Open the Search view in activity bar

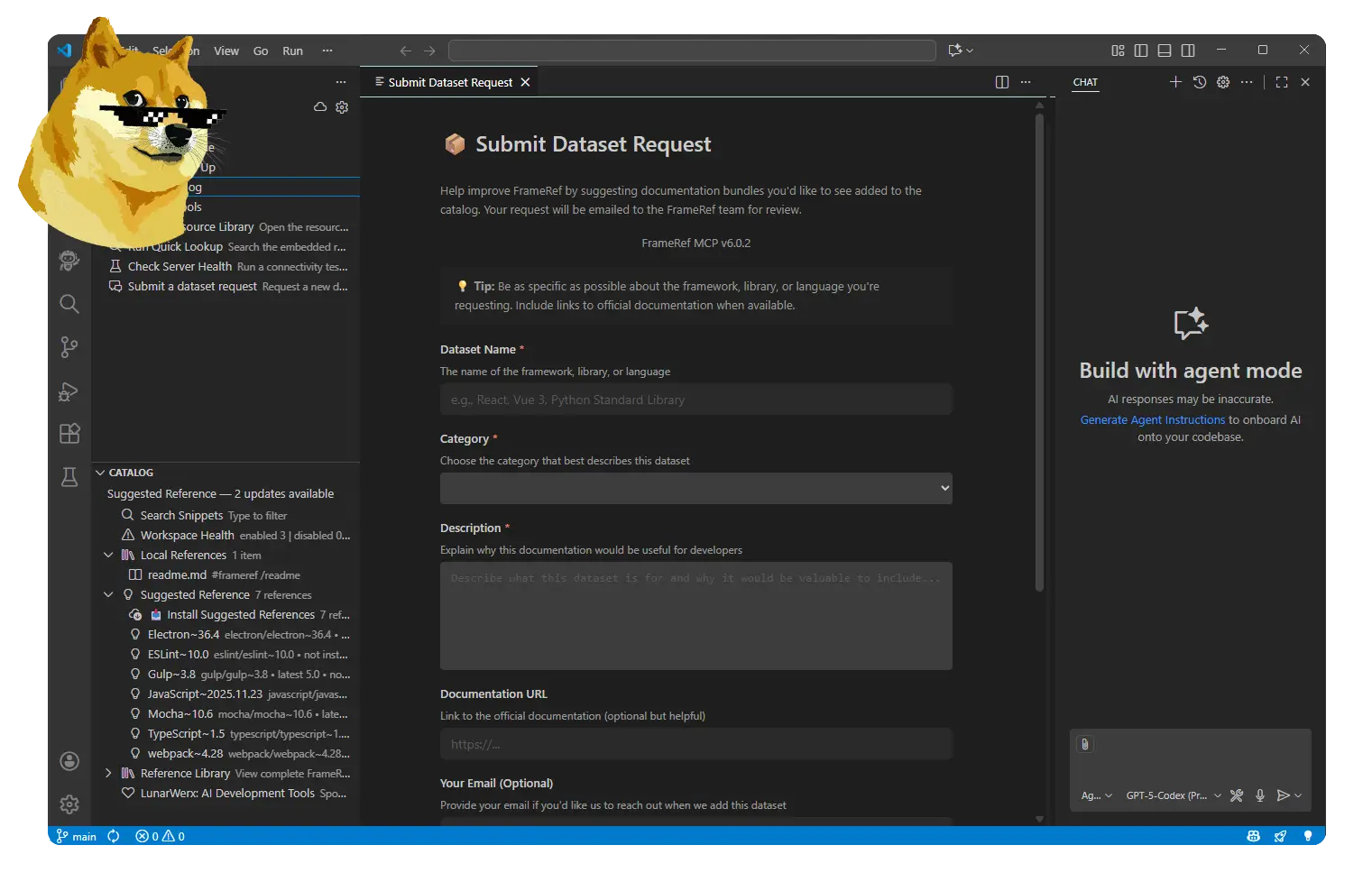tap(69, 304)
